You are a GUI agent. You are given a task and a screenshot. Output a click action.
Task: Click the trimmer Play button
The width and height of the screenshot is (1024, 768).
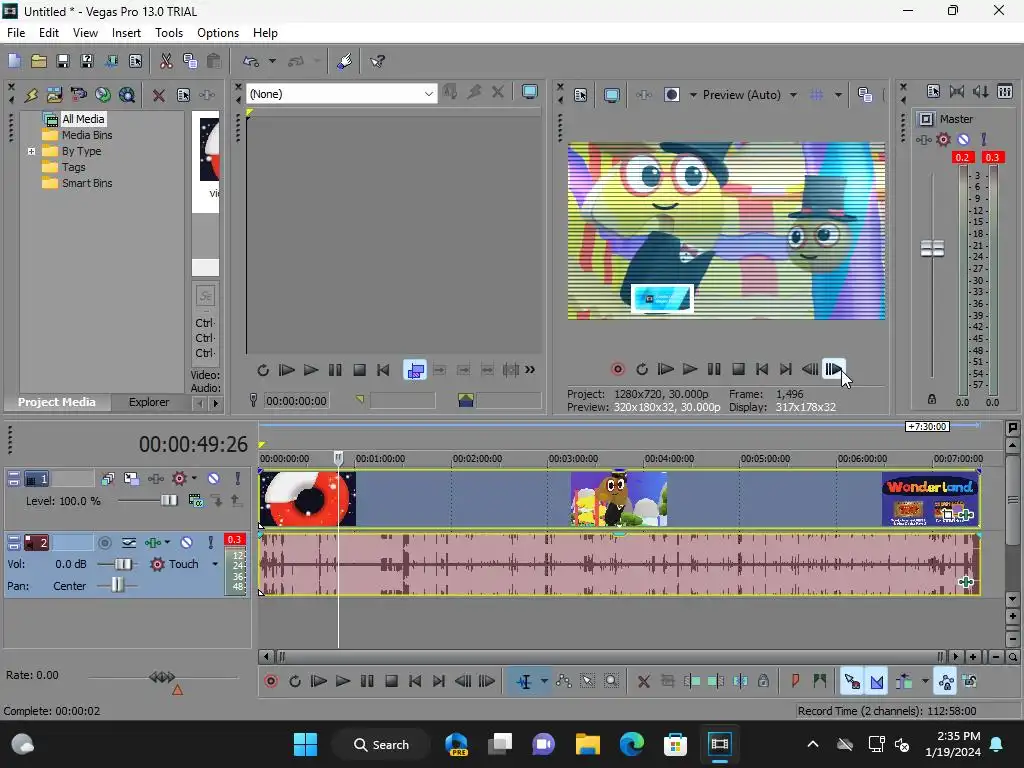311,370
